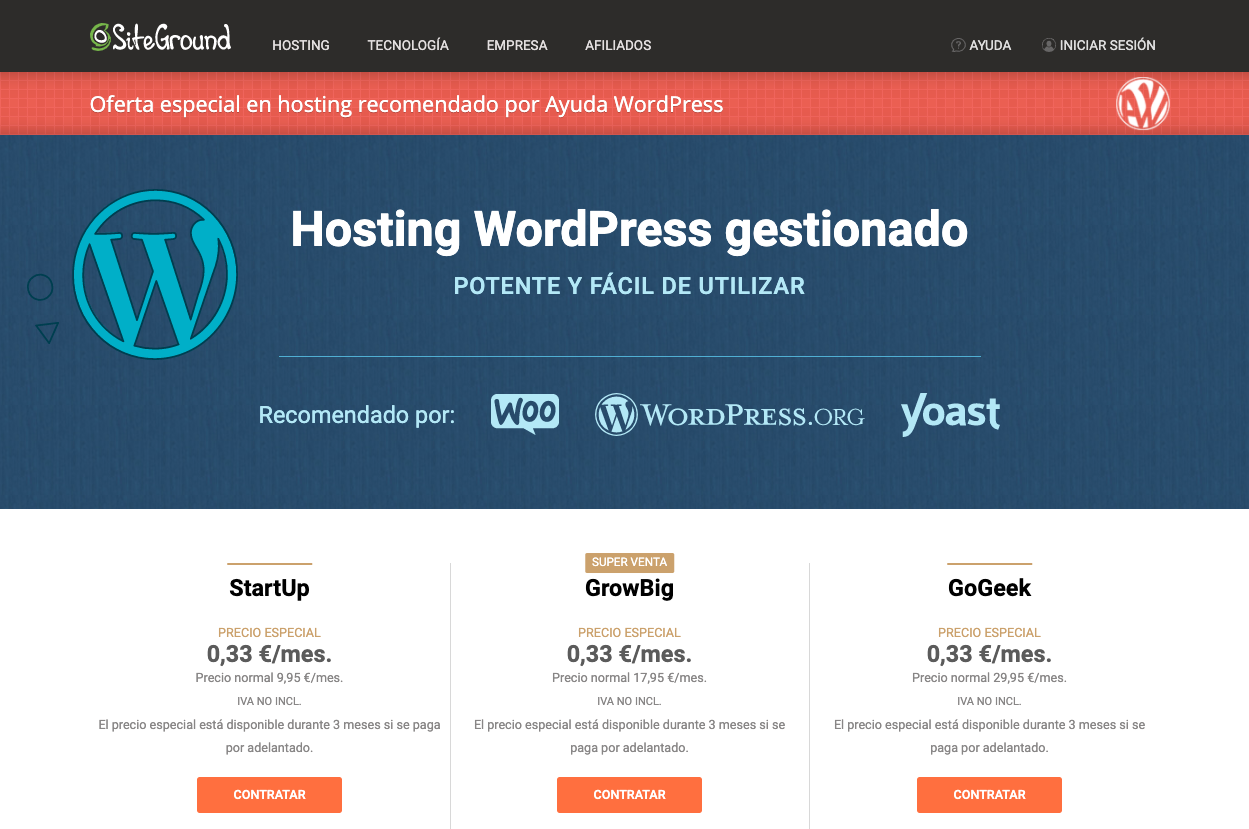Click the Iniciar Sesión user icon
Screen dimensions: 1249x829
click(x=1048, y=45)
